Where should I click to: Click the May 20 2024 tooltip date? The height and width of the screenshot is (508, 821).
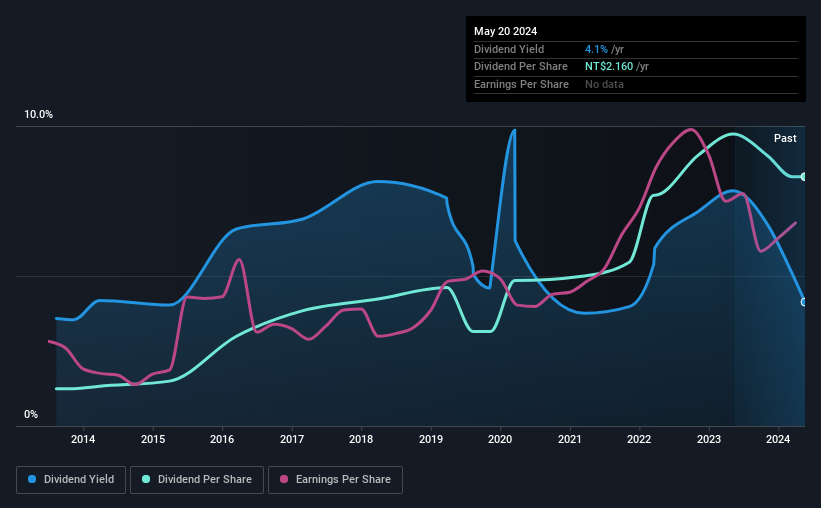point(505,31)
